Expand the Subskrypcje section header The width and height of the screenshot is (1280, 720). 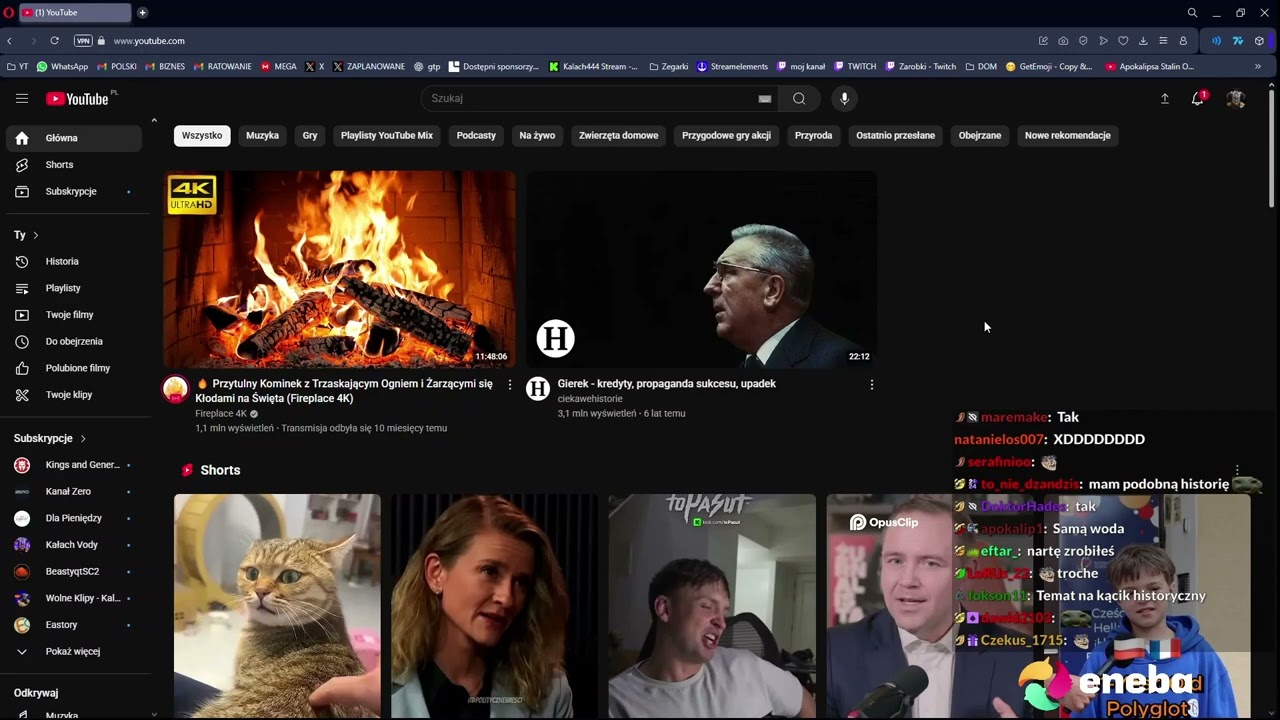(x=50, y=438)
